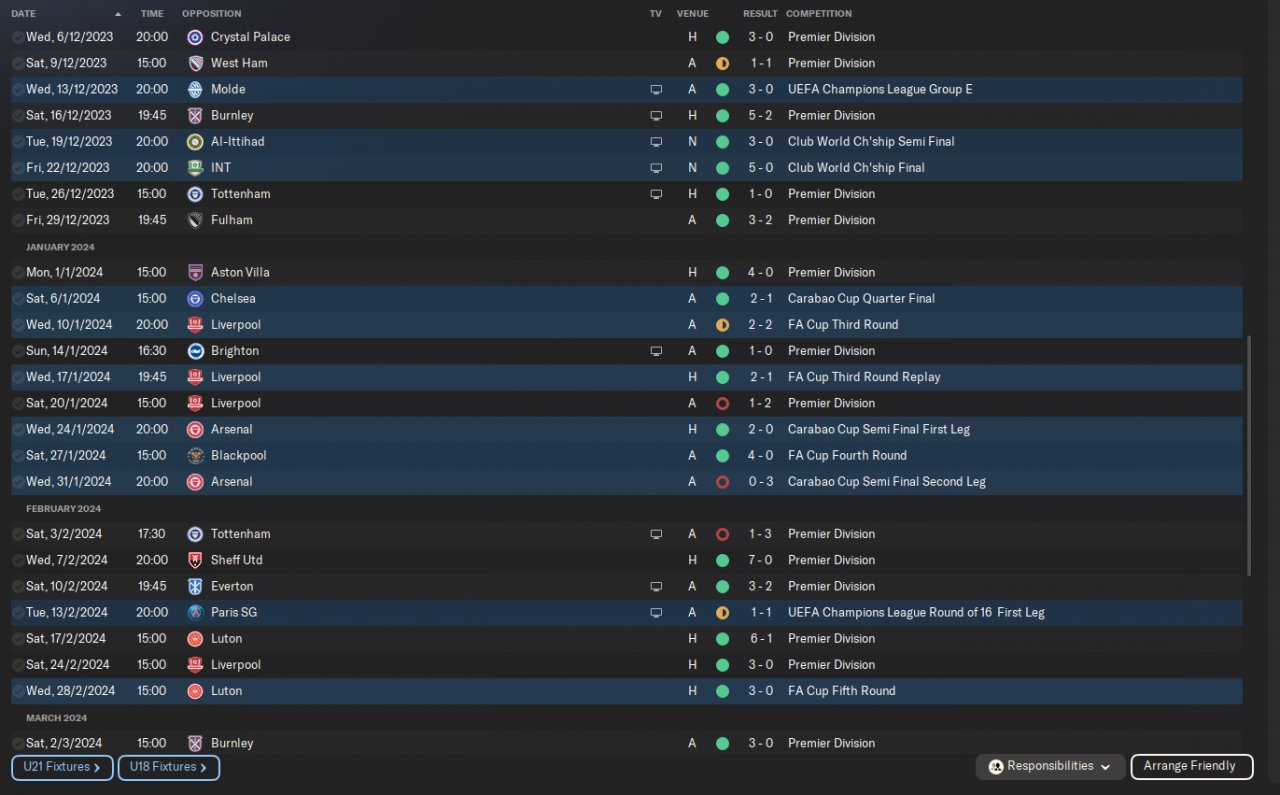The width and height of the screenshot is (1280, 795).
Task: Toggle the check circle beside Sat 6/1/2024
Action: point(18,298)
